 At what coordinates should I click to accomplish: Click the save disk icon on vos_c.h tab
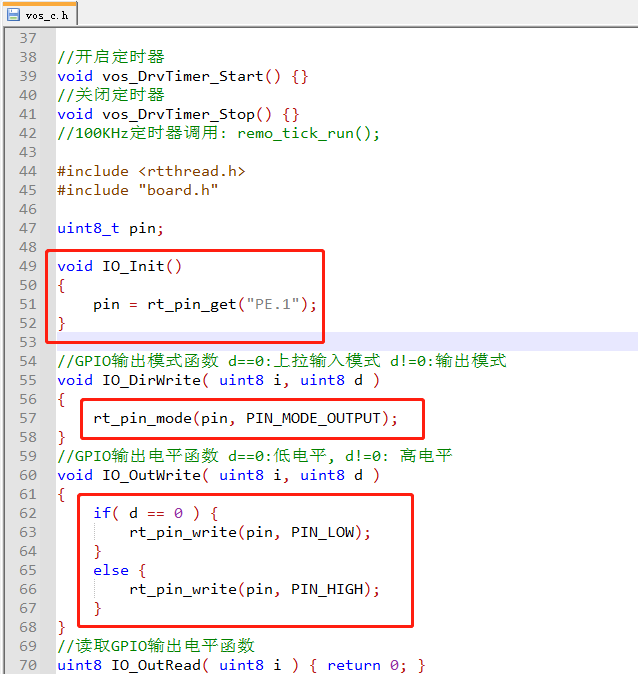coord(13,15)
